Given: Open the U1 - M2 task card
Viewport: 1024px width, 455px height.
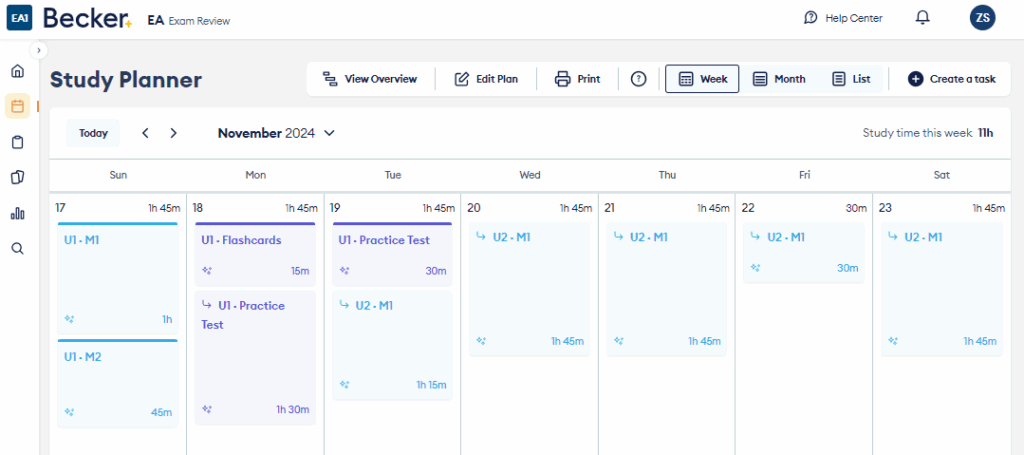Looking at the screenshot, I should pyautogui.click(x=118, y=384).
